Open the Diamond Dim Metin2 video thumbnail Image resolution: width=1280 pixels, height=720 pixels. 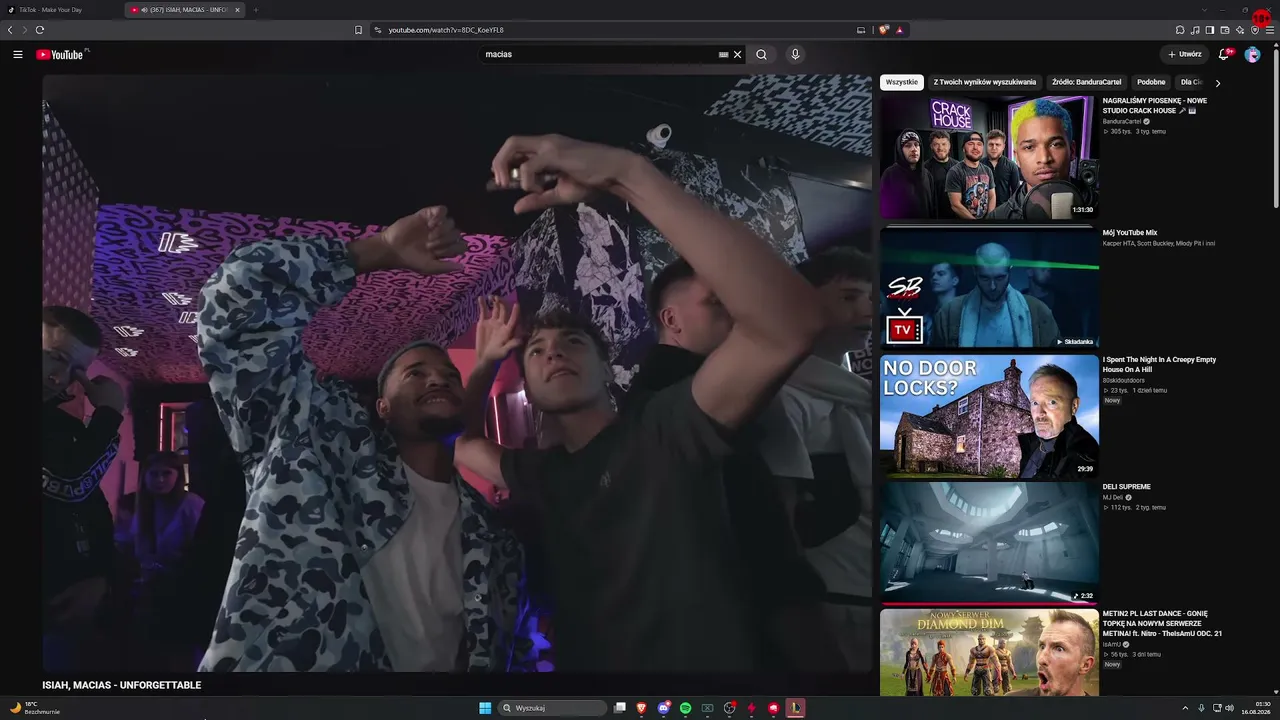coord(989,652)
